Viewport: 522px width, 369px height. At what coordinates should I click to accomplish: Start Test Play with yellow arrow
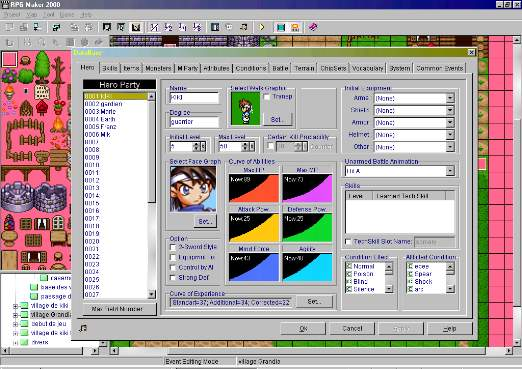[x=262, y=27]
